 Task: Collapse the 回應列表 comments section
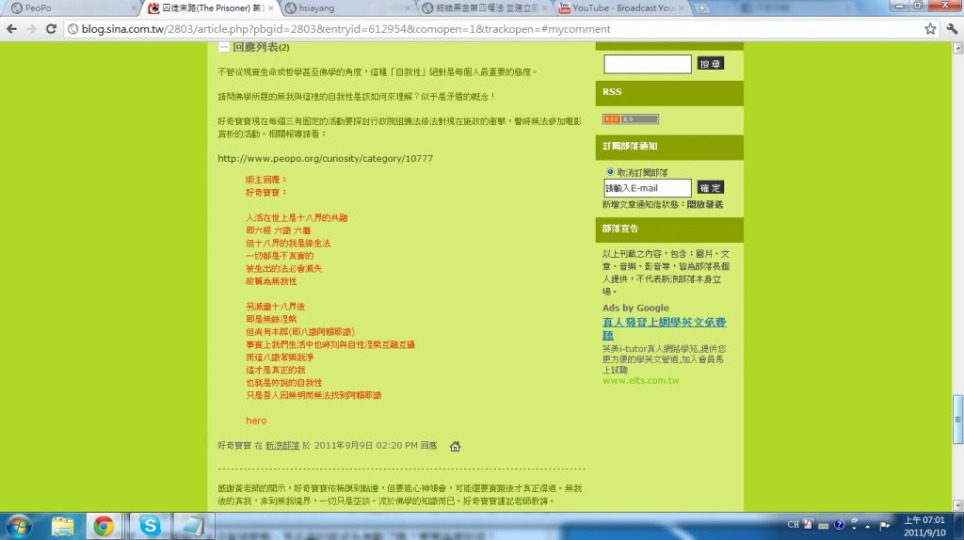(x=224, y=47)
